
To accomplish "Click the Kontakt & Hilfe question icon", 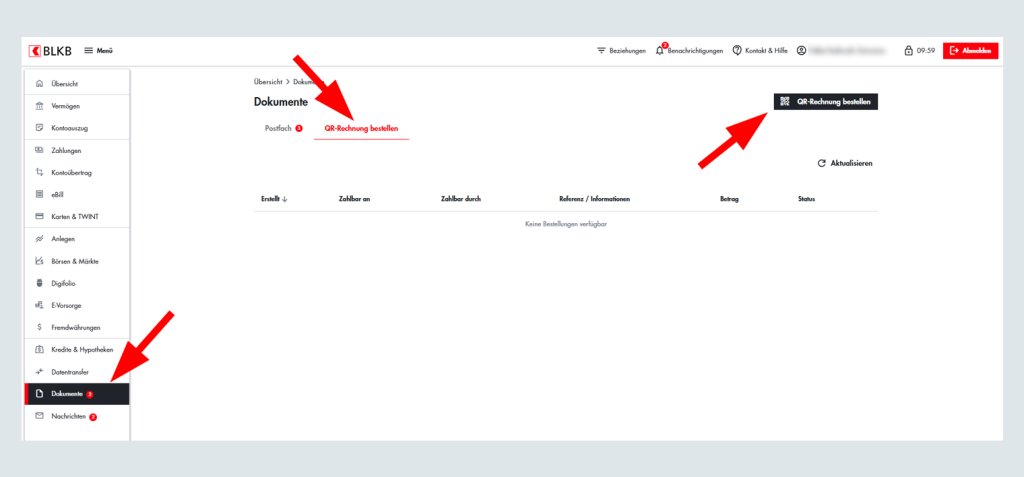I will tap(737, 50).
